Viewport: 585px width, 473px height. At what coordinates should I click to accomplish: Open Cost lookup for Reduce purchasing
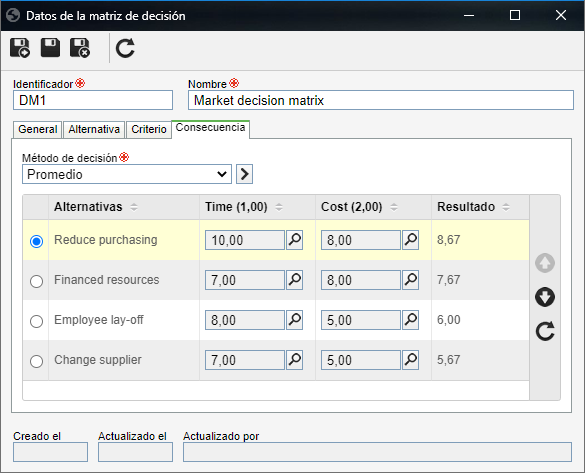(x=410, y=240)
